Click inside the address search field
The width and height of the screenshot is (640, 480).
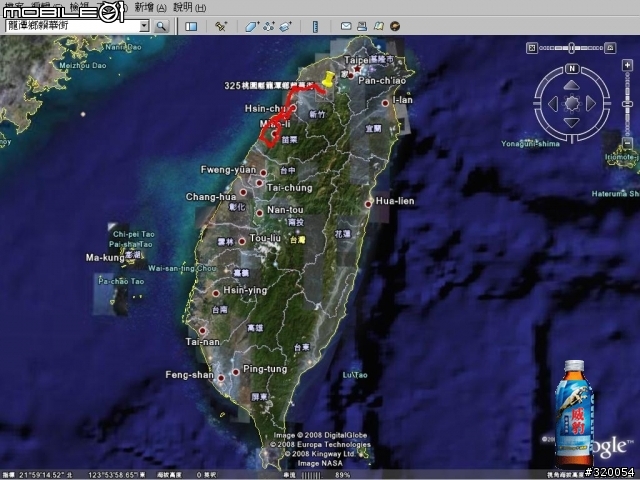[x=72, y=26]
